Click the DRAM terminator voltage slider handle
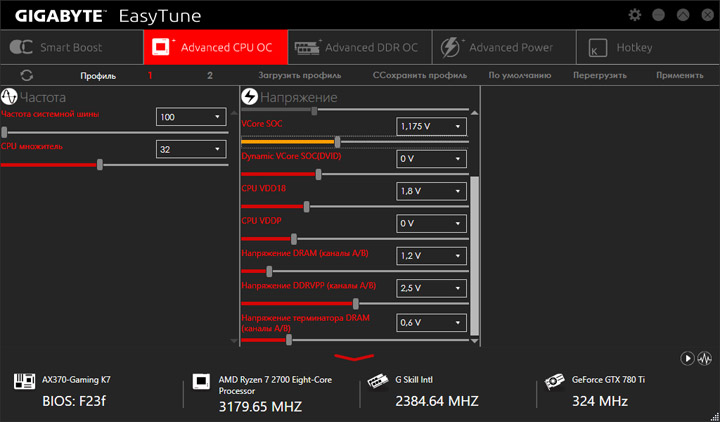Image resolution: width=720 pixels, height=422 pixels. pyautogui.click(x=288, y=340)
